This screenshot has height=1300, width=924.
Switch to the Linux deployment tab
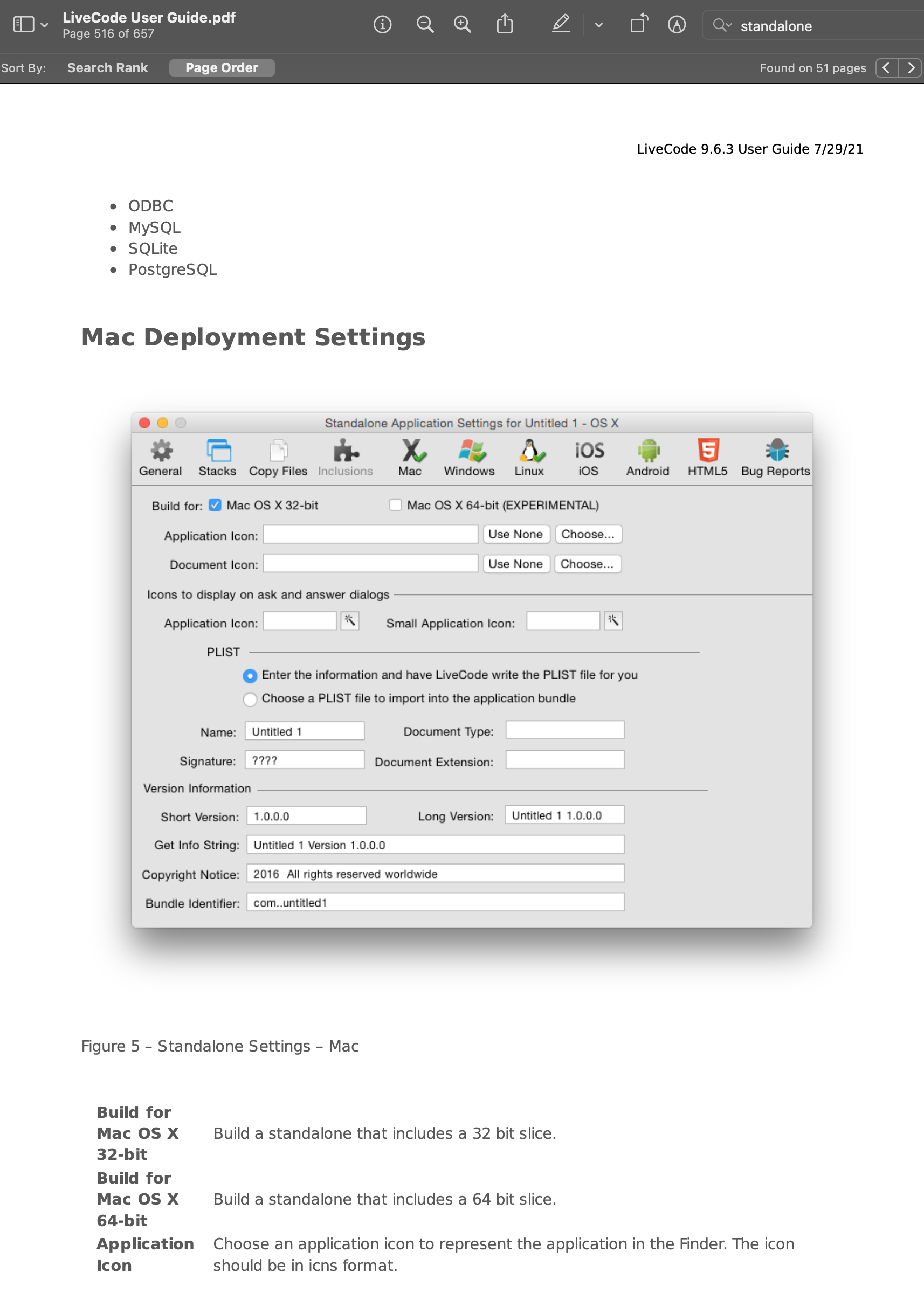[530, 458]
